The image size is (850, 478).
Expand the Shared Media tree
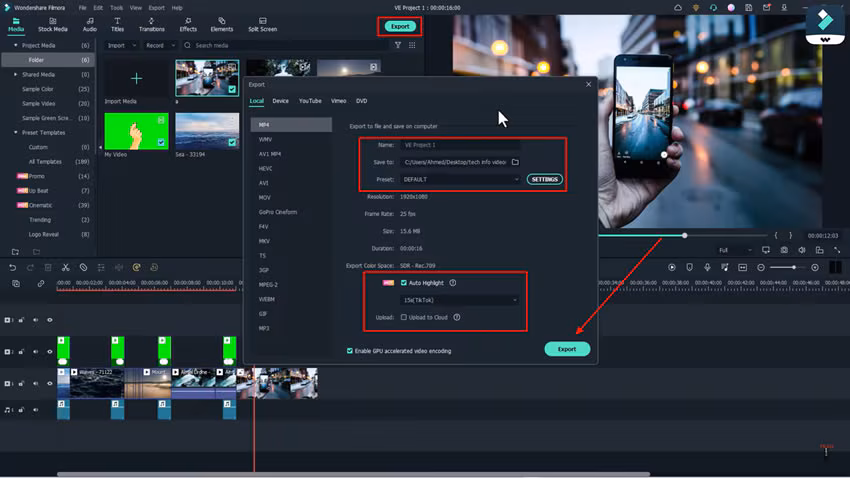point(15,74)
